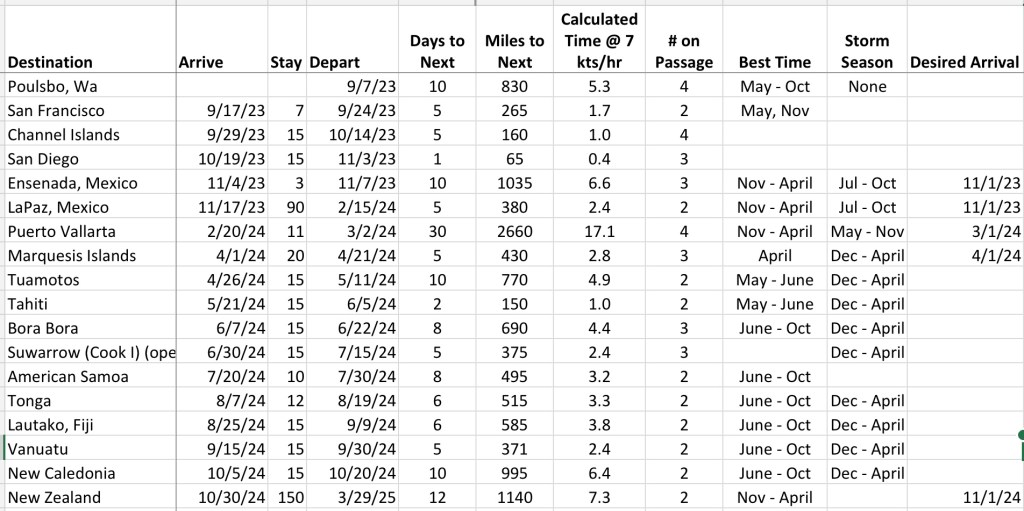Click the New Caledonia miles to next cell

[x=514, y=473]
